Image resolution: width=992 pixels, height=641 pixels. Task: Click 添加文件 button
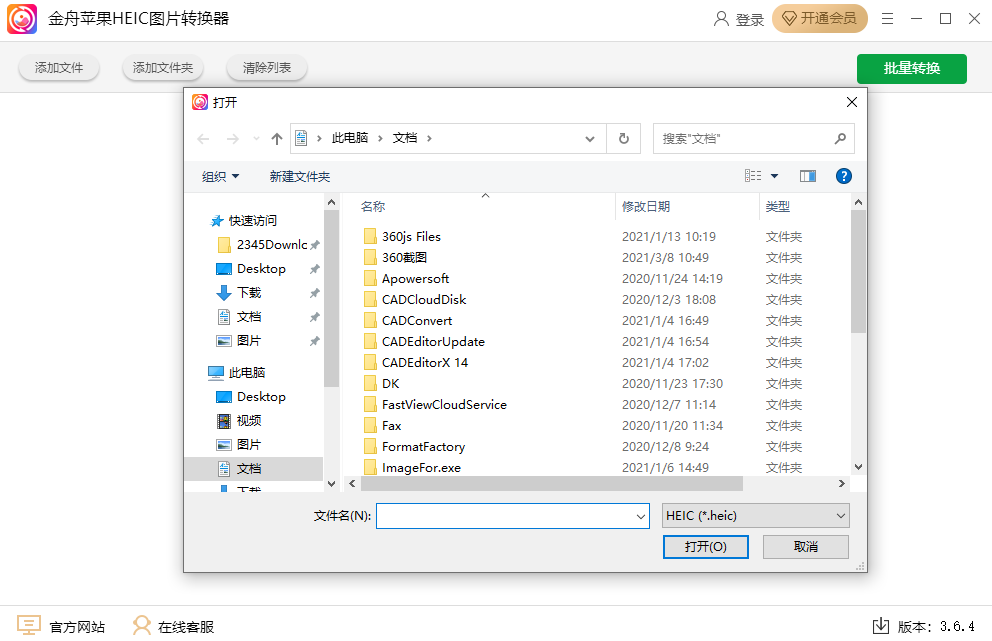pos(59,68)
